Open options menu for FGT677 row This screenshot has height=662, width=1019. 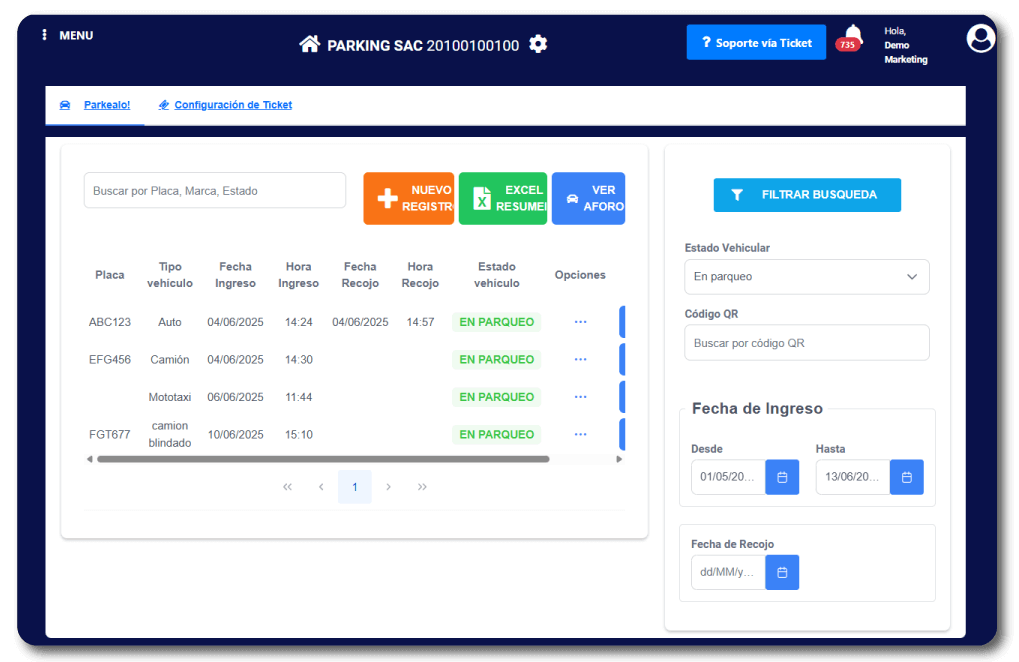[x=580, y=434]
